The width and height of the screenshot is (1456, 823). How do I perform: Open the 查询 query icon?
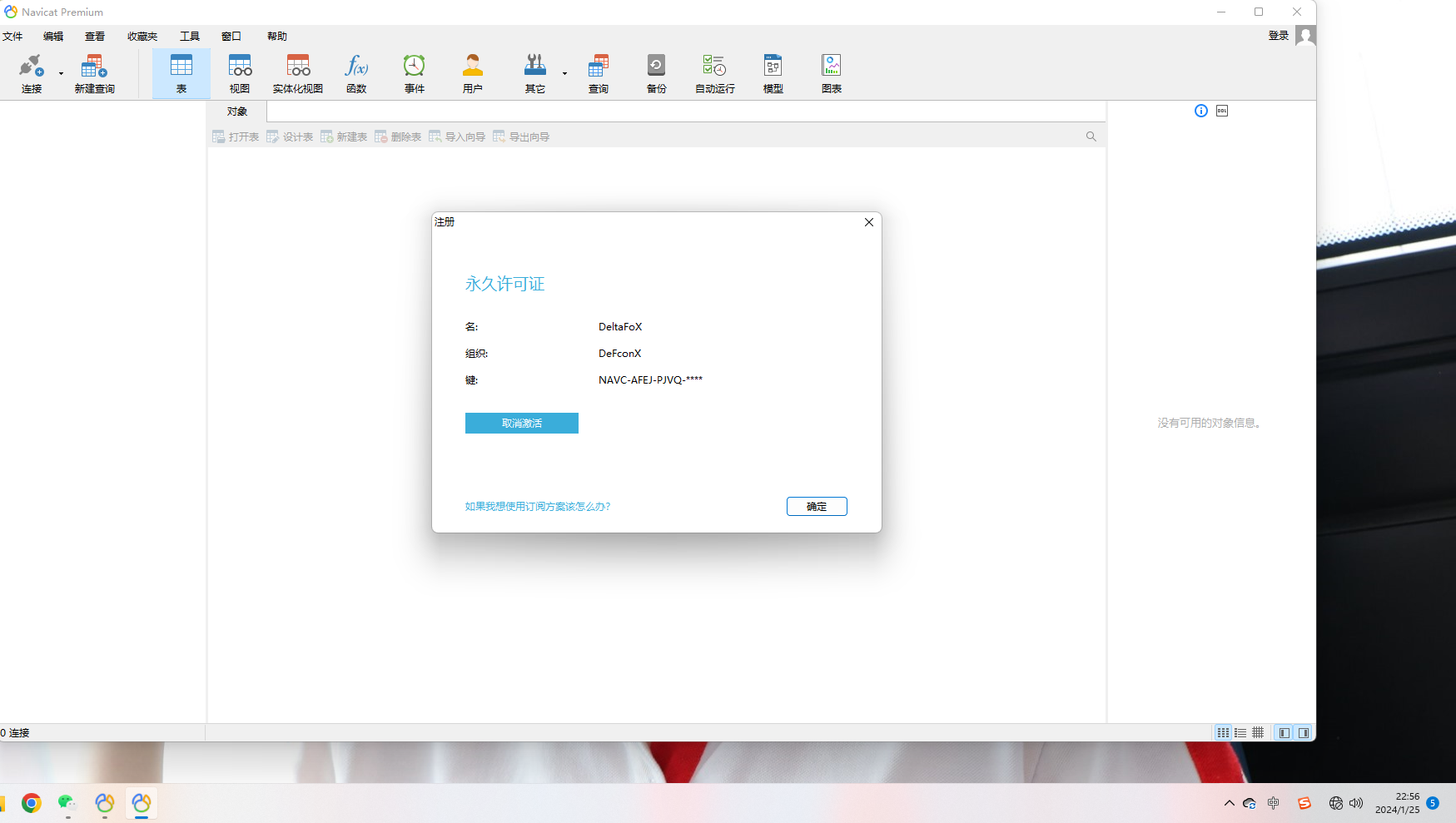coord(599,73)
